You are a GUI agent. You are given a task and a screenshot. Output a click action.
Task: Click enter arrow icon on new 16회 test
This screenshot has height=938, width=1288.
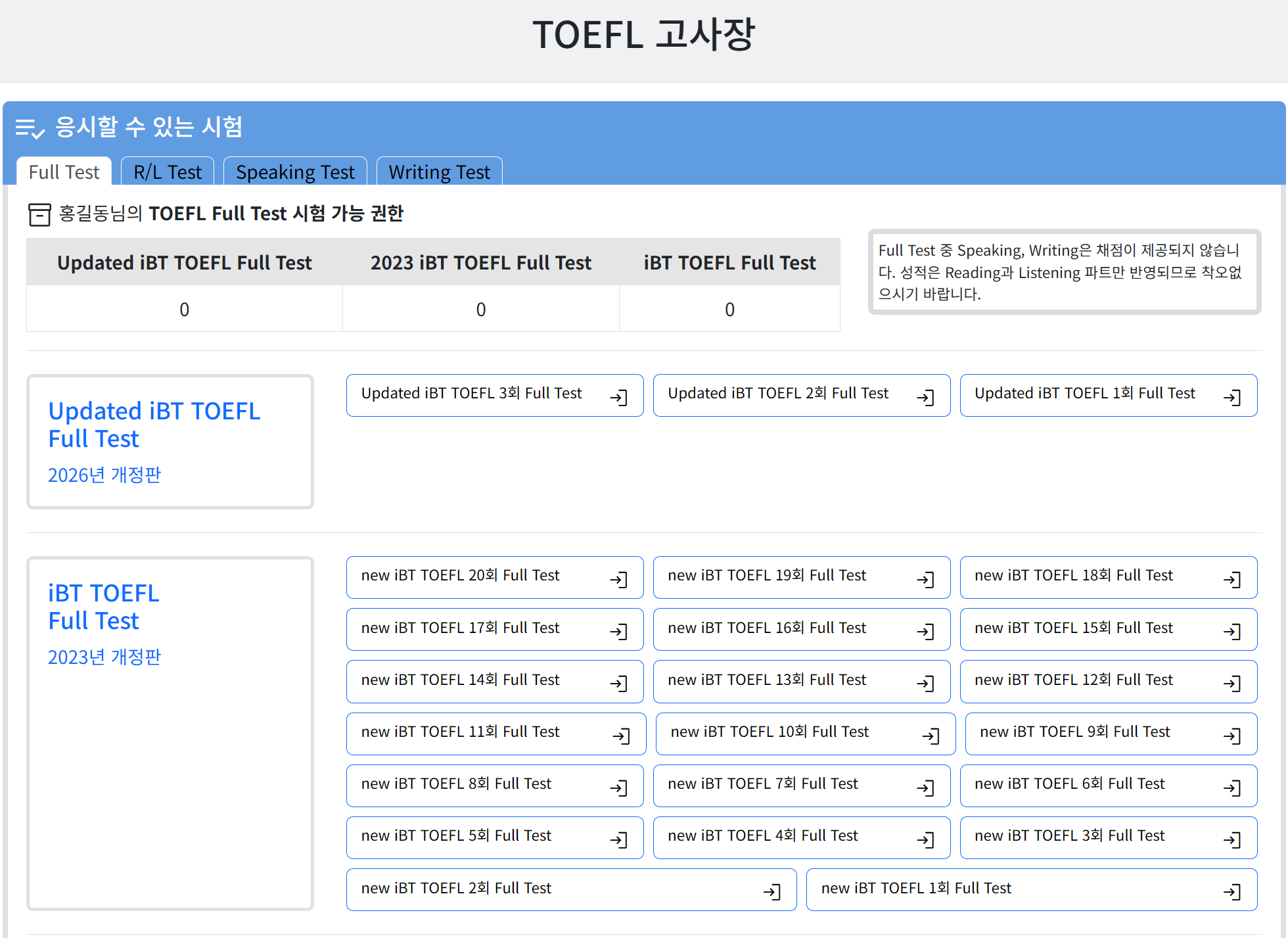(925, 632)
